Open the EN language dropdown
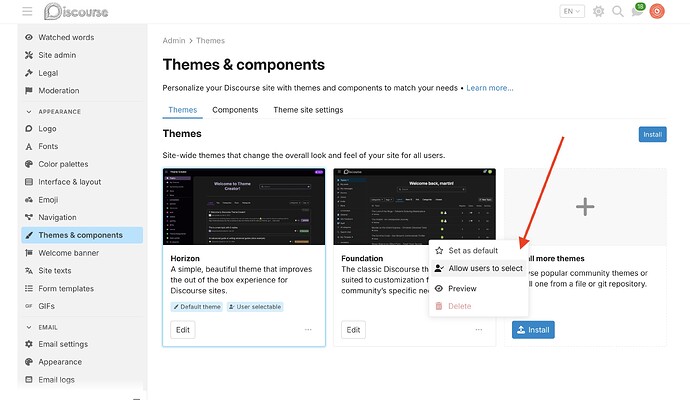 pos(572,11)
